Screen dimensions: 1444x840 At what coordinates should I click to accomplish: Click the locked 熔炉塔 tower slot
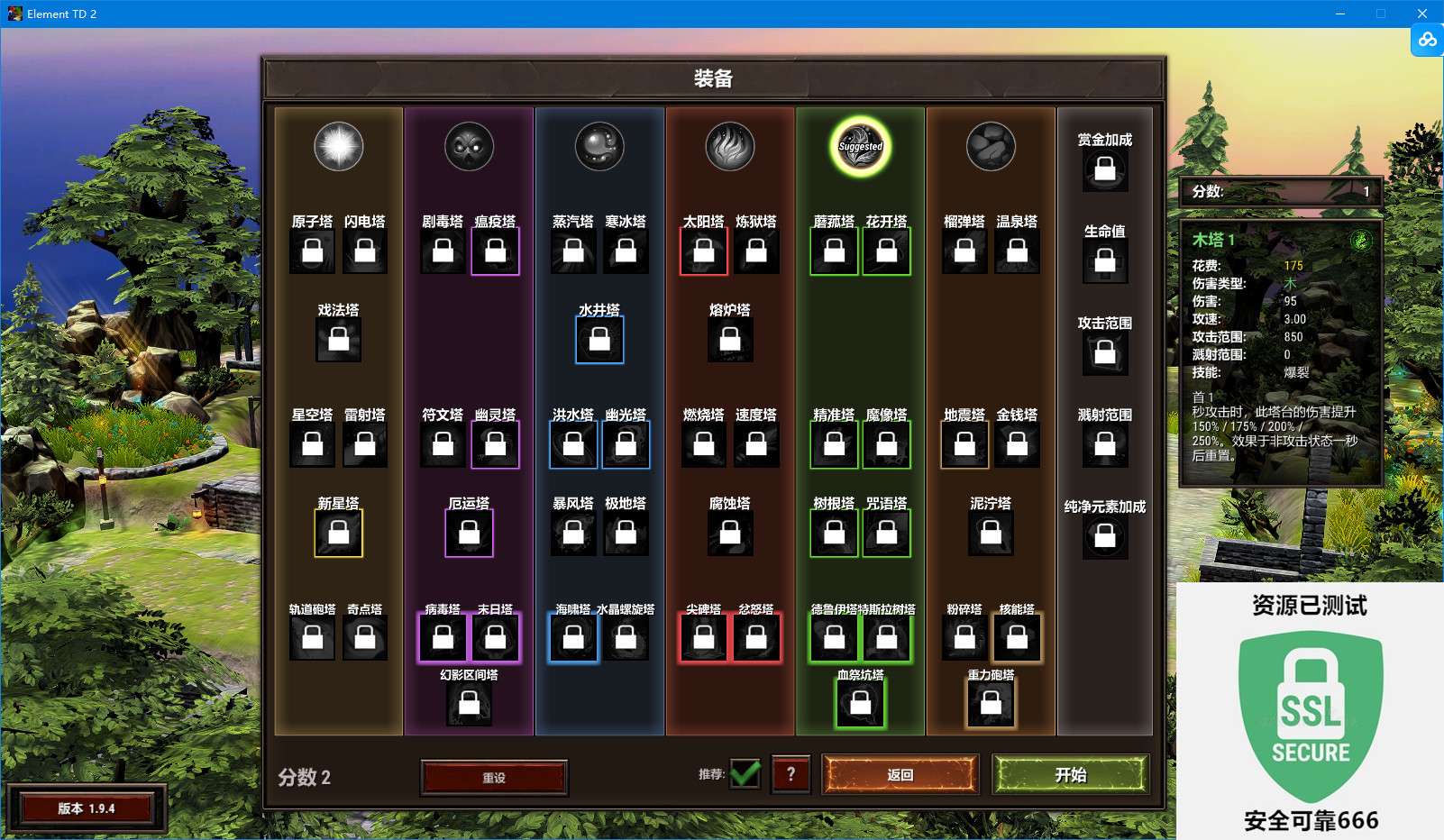pyautogui.click(x=730, y=340)
